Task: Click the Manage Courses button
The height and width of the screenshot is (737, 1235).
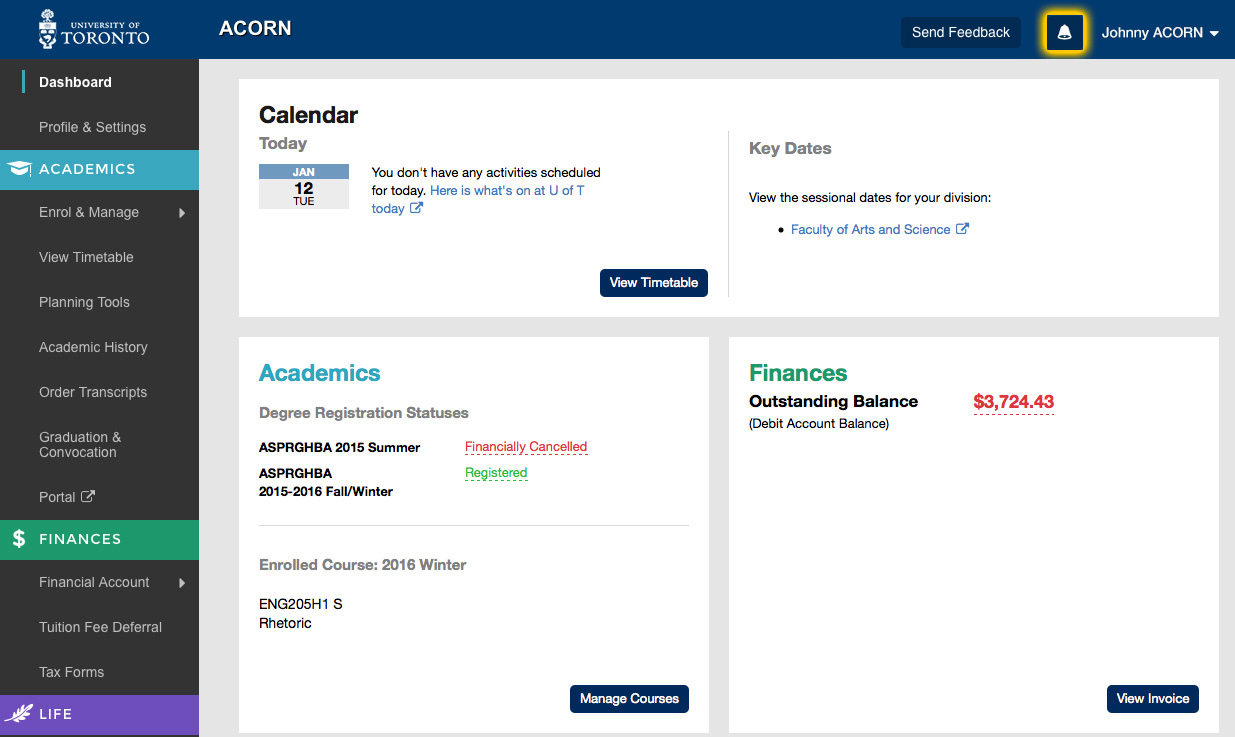Action: tap(629, 699)
